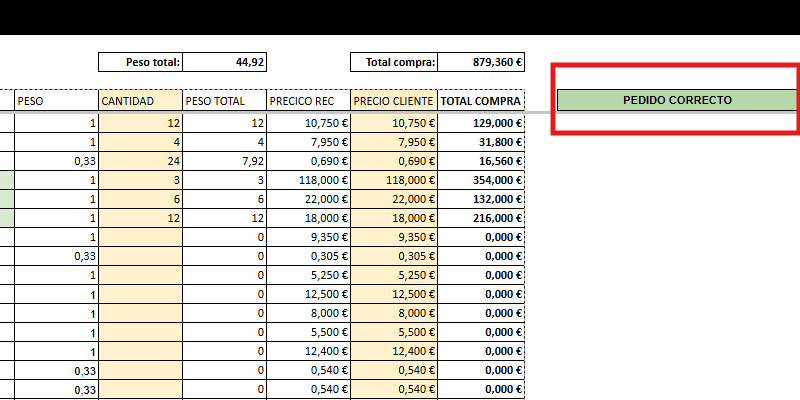Click the CANTIDAD cell in the 129,000 € row
This screenshot has height=400, width=800.
140,123
